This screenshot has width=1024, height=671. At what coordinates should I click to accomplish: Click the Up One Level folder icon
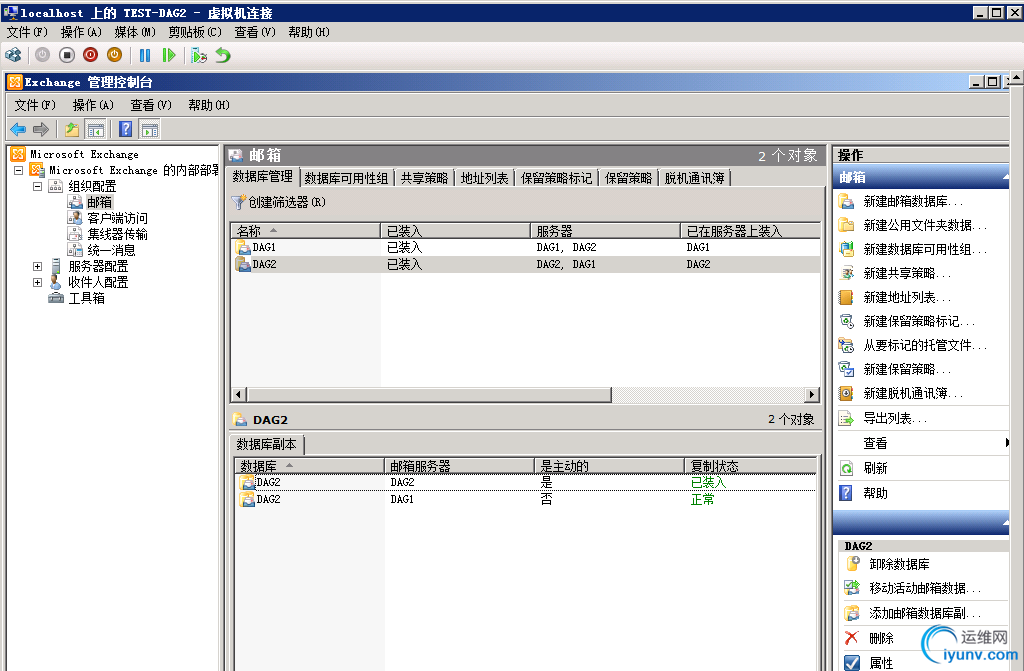(72, 129)
